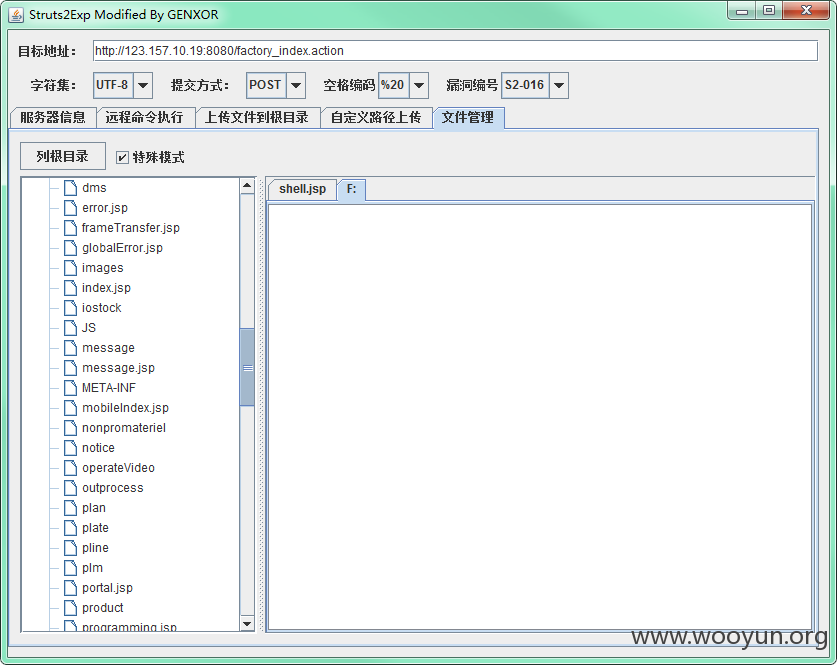Select the portal.jsp file name
837x665 pixels.
pos(107,588)
